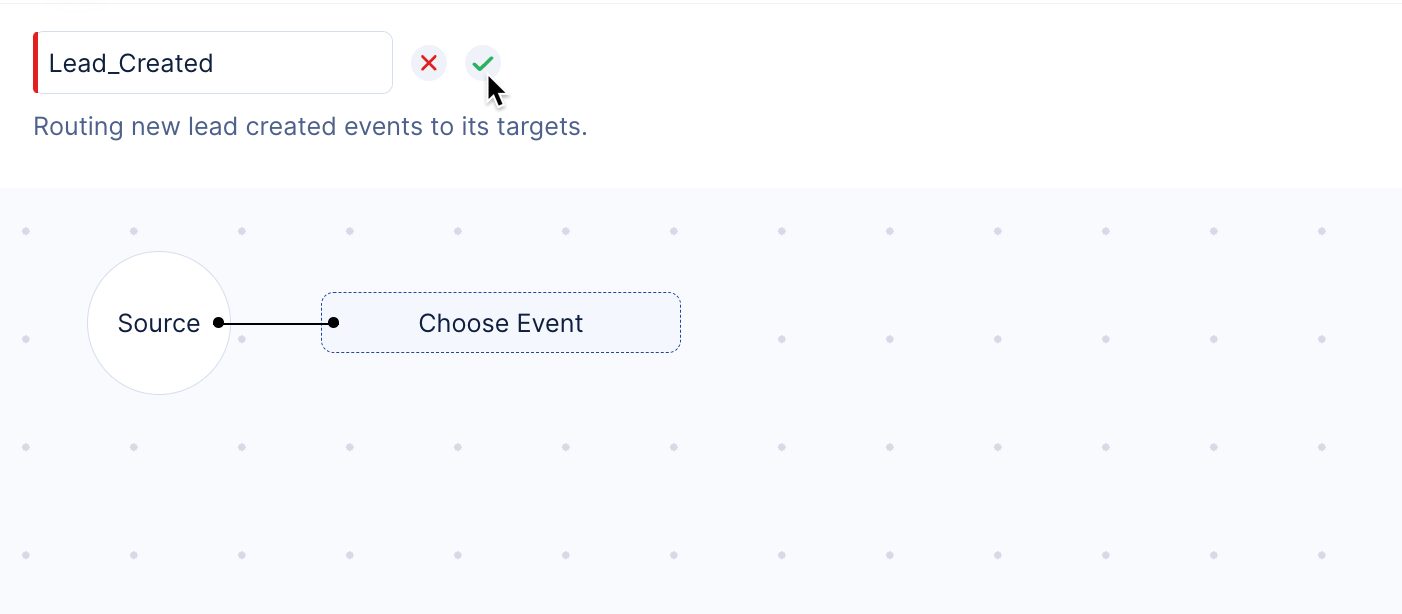
Task: Click the connector dot on Choose Event
Action: 334,323
